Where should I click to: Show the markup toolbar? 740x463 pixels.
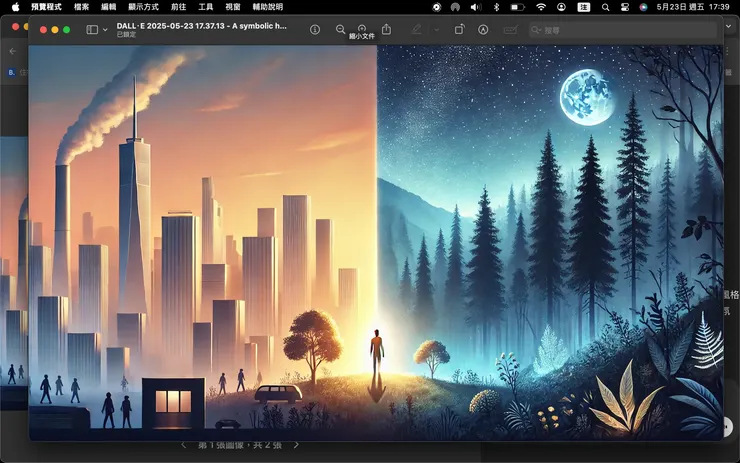[483, 30]
